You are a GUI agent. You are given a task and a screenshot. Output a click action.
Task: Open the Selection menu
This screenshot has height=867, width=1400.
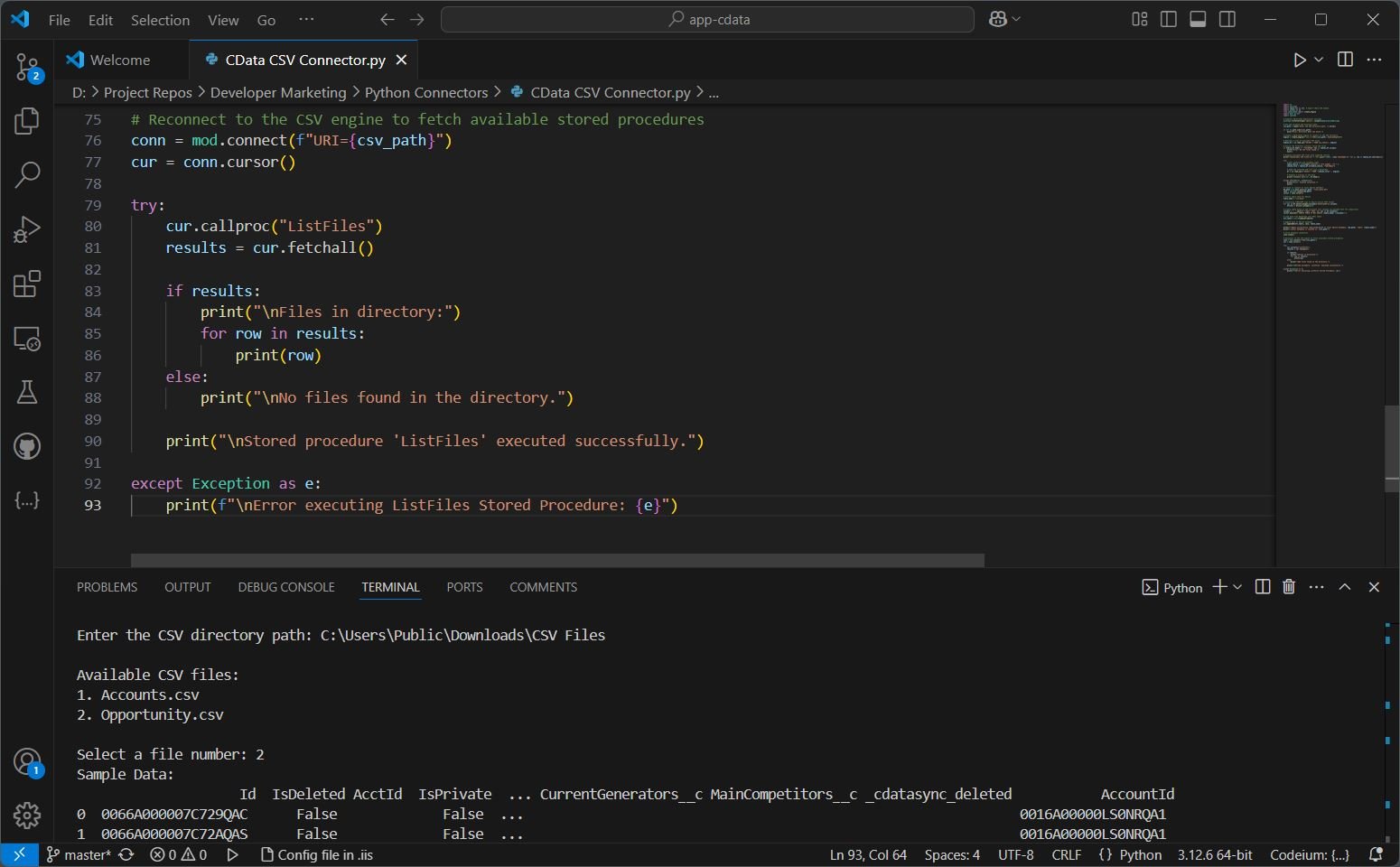pyautogui.click(x=161, y=20)
